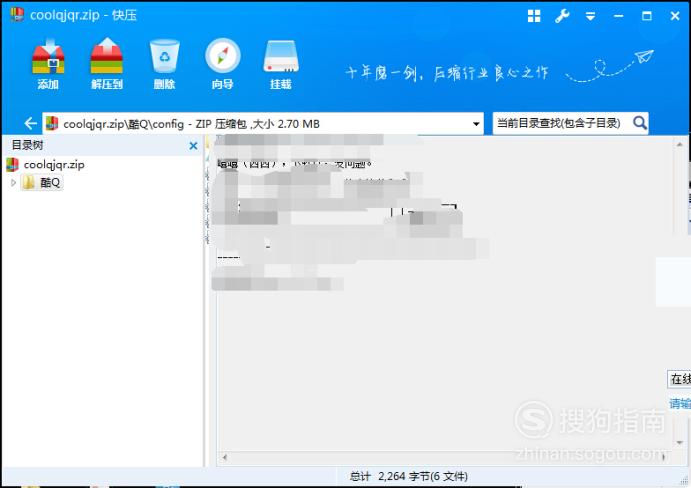The width and height of the screenshot is (691, 488).
Task: Minimize the 快压 window
Action: [x=618, y=16]
